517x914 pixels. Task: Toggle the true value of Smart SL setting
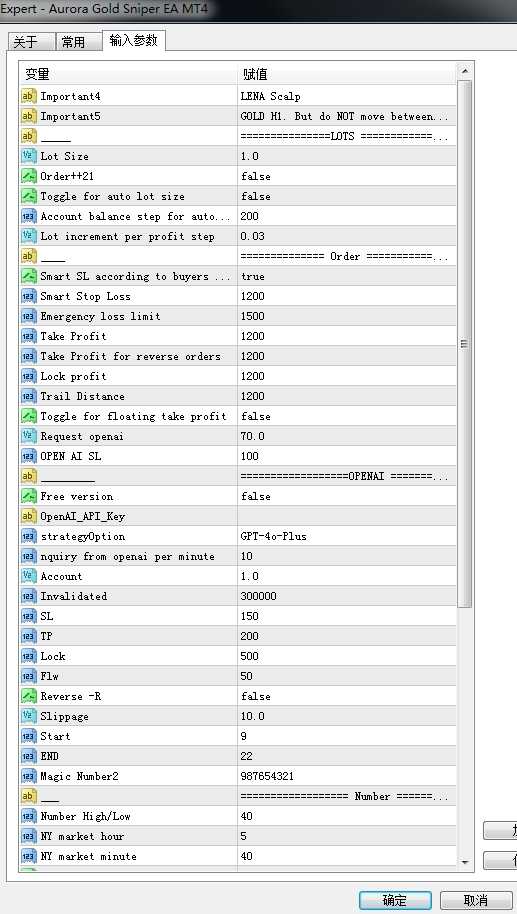[x=347, y=276]
